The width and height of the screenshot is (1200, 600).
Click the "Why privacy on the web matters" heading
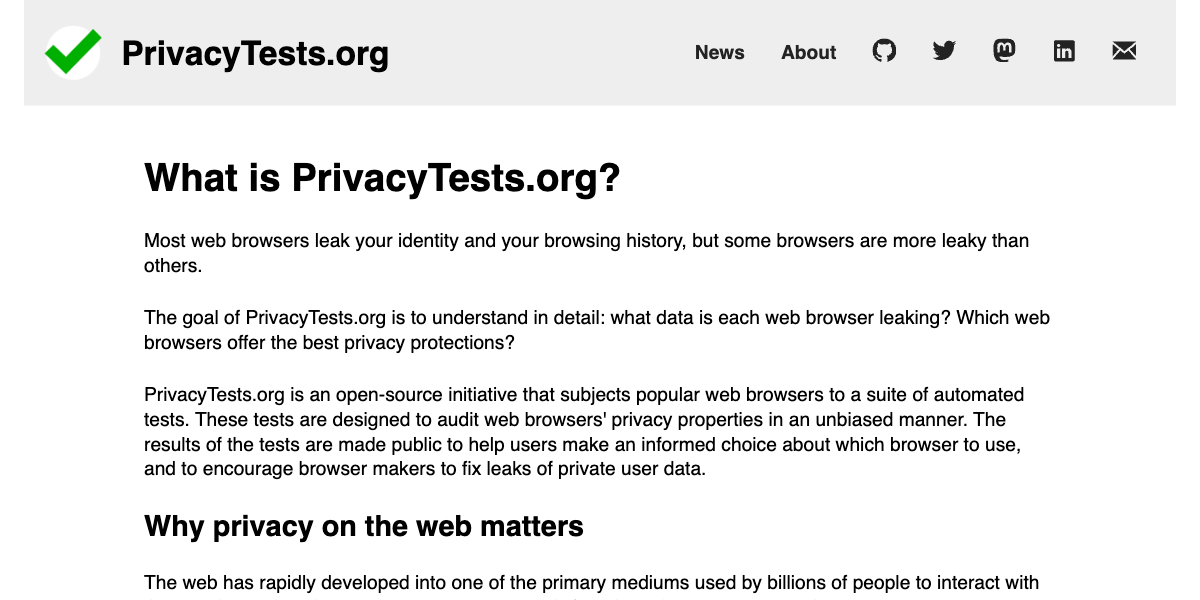(x=363, y=526)
